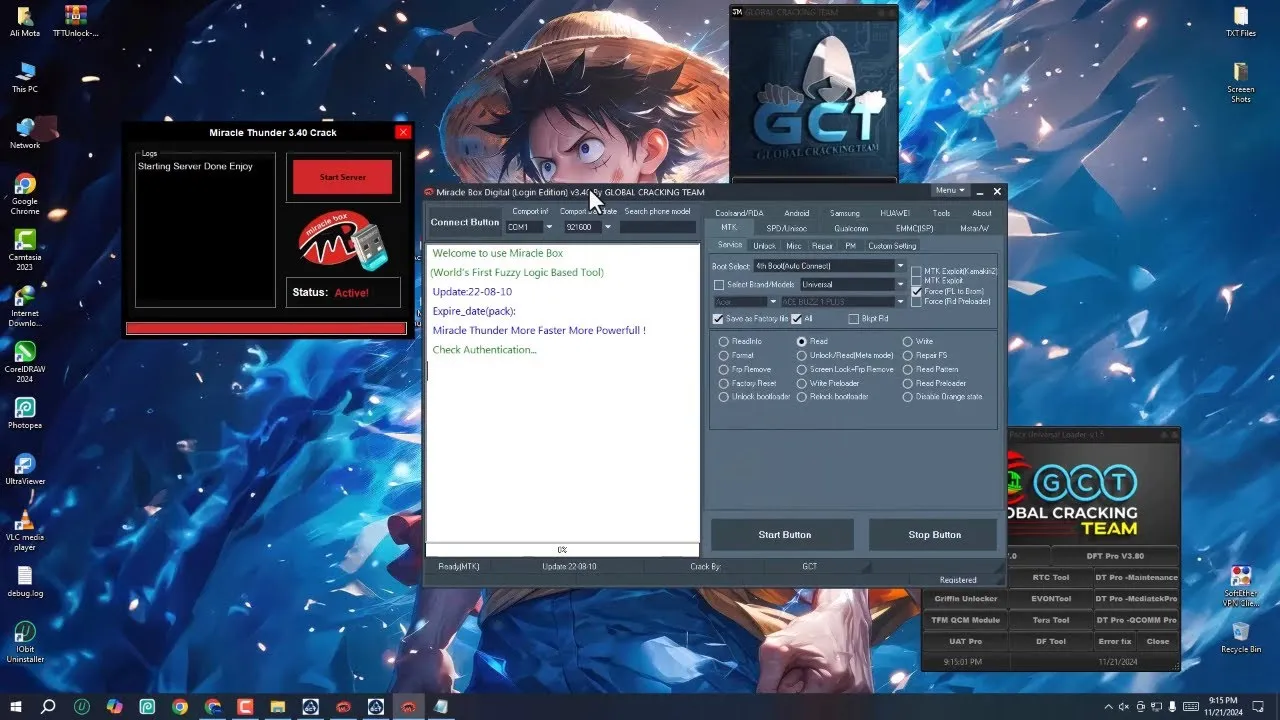Close the Miracle Thunder 3.40 Crack window
Screen dimensions: 1280x720
click(403, 132)
